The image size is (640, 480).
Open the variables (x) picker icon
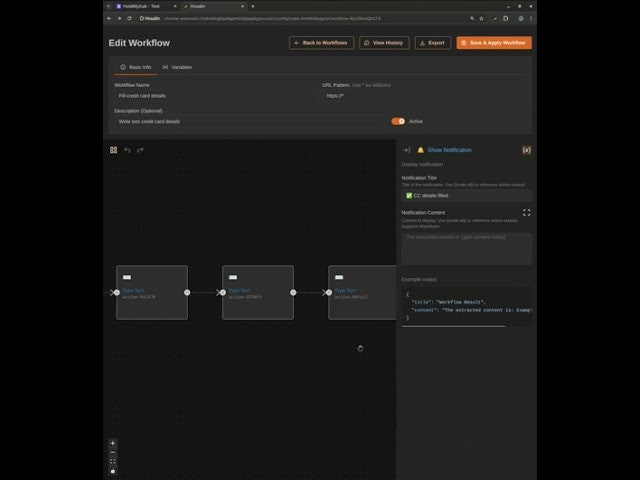coord(527,150)
